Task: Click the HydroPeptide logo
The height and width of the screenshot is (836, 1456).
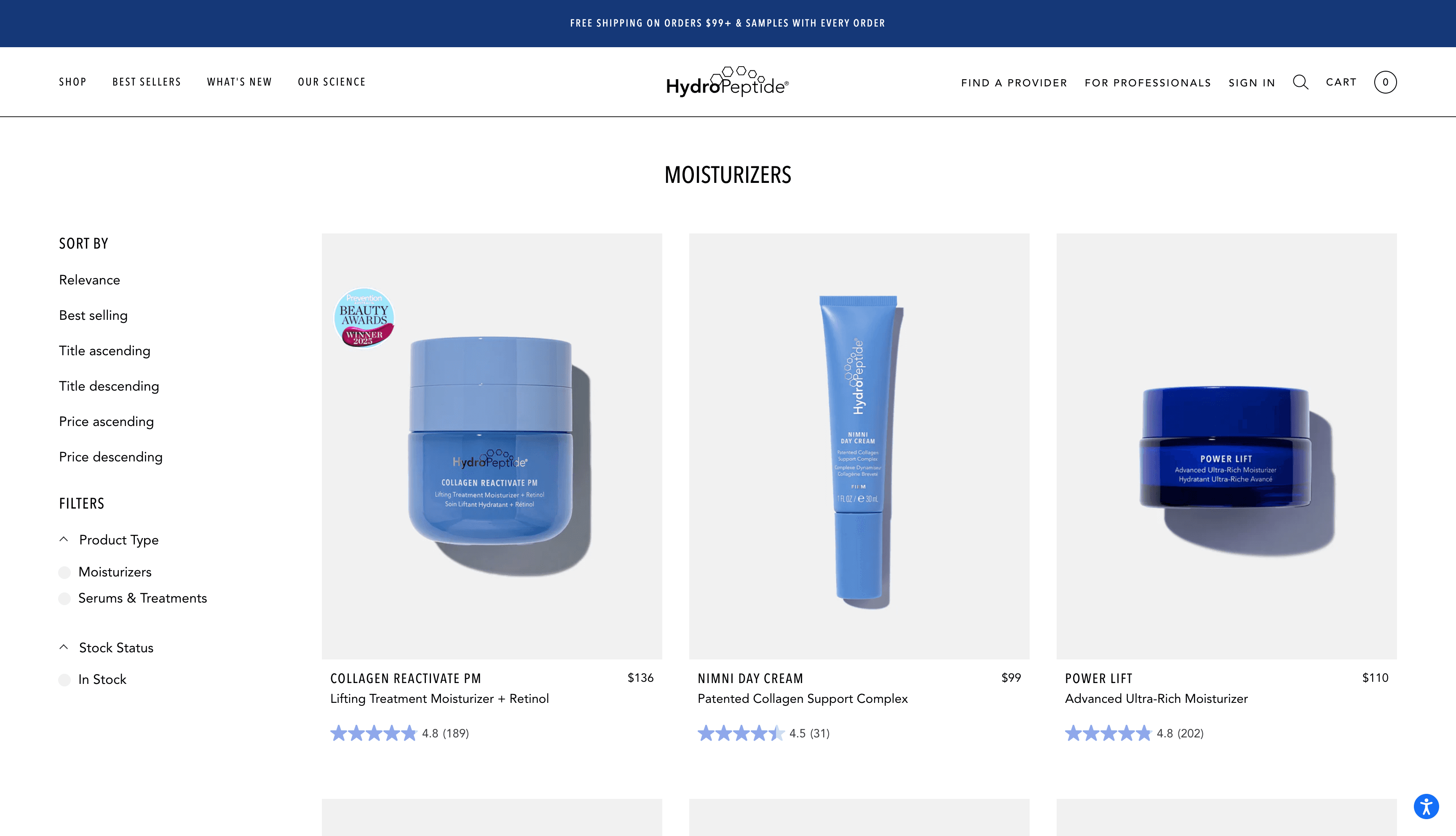Action: [x=728, y=81]
